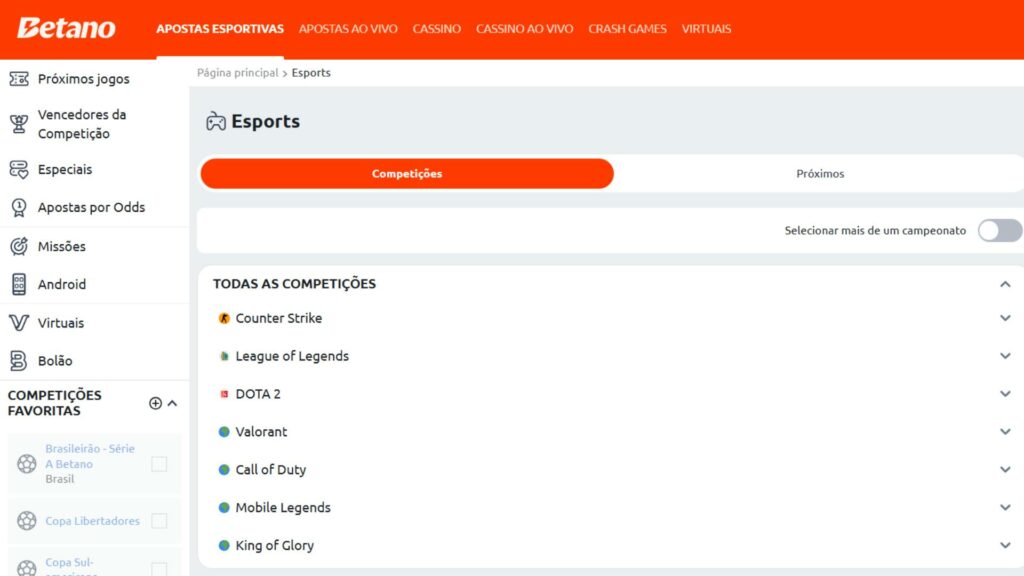The height and width of the screenshot is (576, 1024).
Task: Select the Android phone icon
Action: tap(19, 284)
